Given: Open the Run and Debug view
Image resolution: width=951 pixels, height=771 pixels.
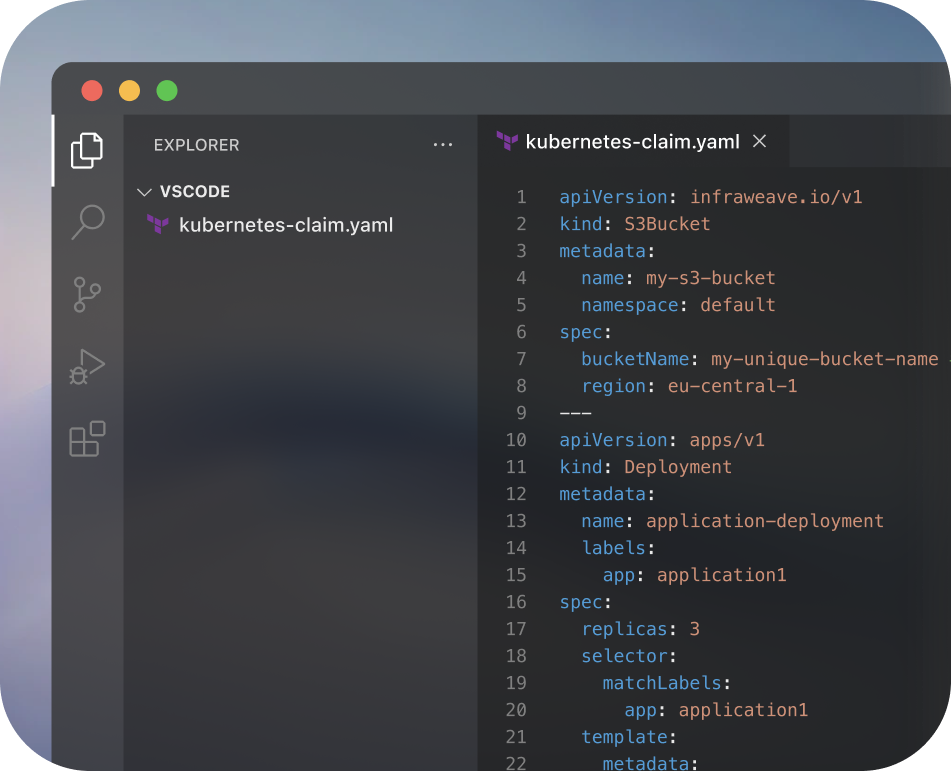Looking at the screenshot, I should (87, 367).
